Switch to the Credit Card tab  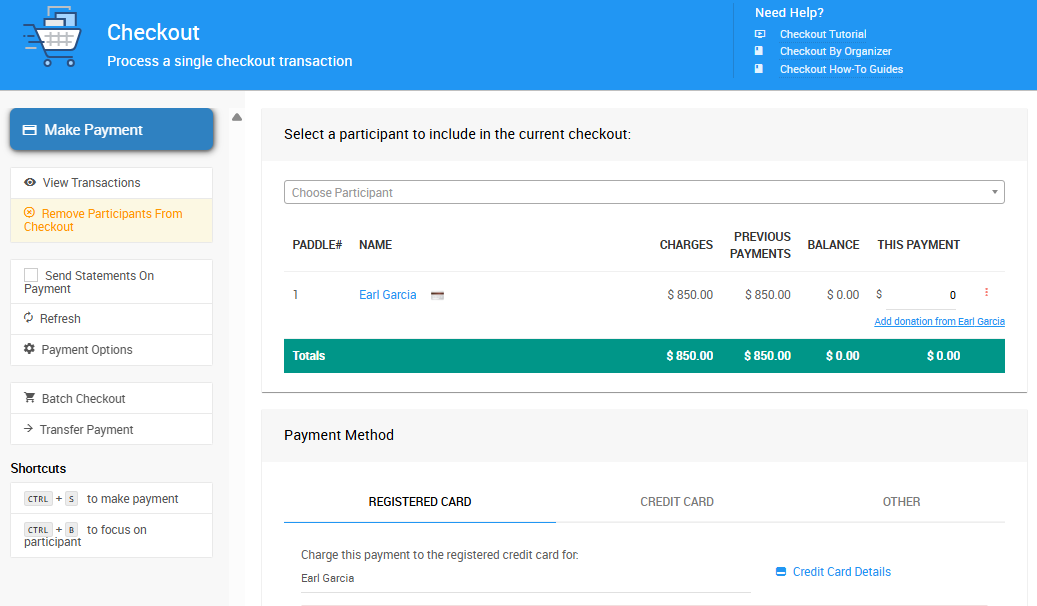click(x=677, y=501)
